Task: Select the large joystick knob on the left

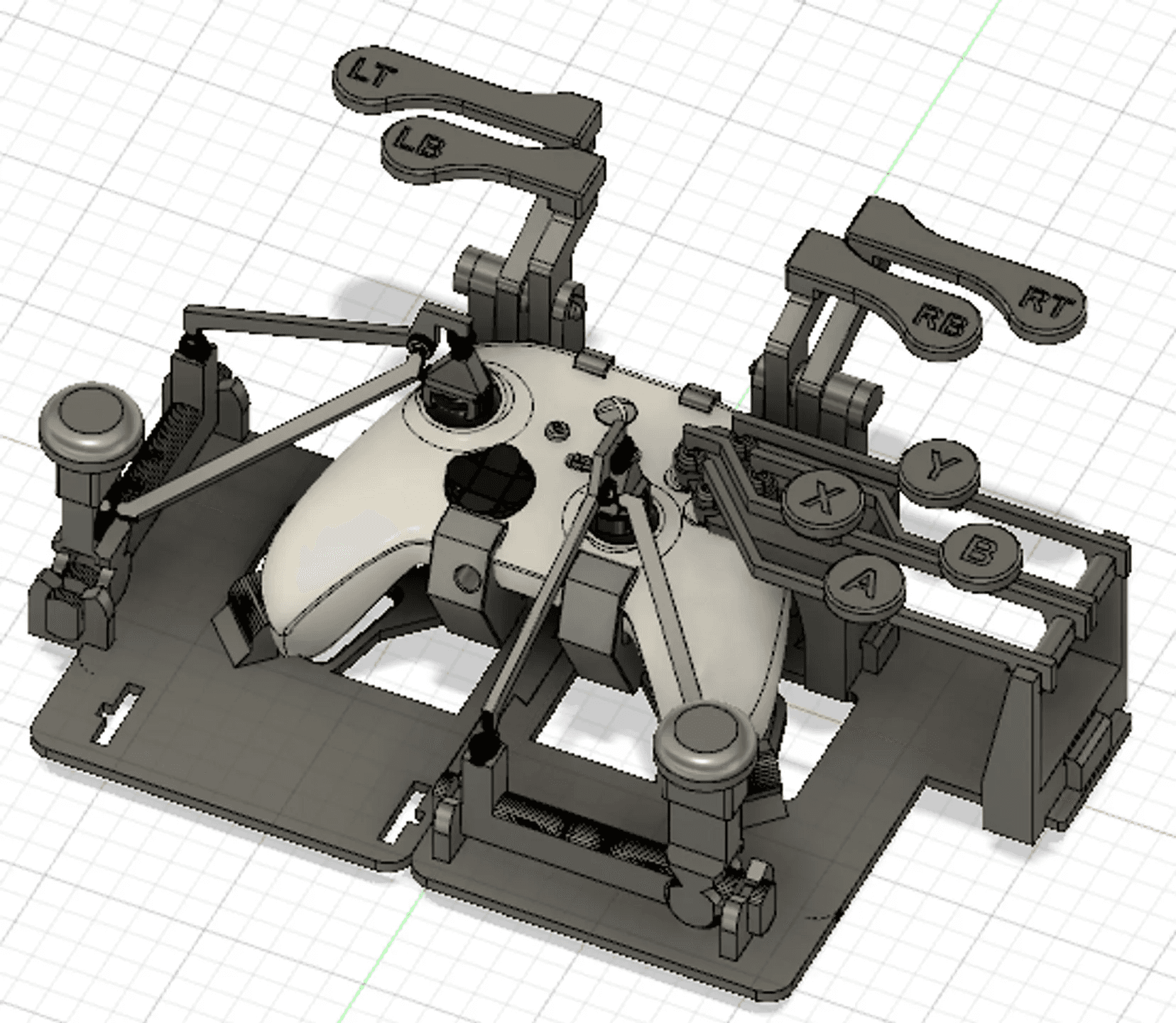Action: click(91, 426)
